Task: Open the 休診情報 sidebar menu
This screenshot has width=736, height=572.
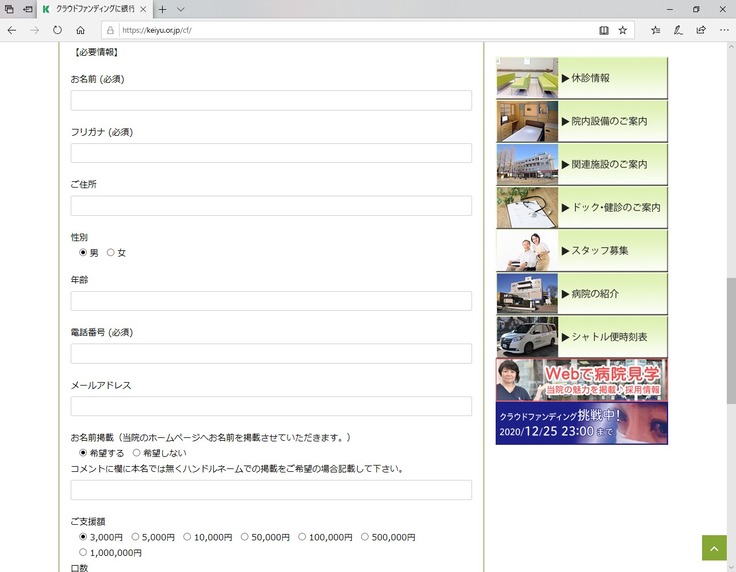Action: [581, 78]
